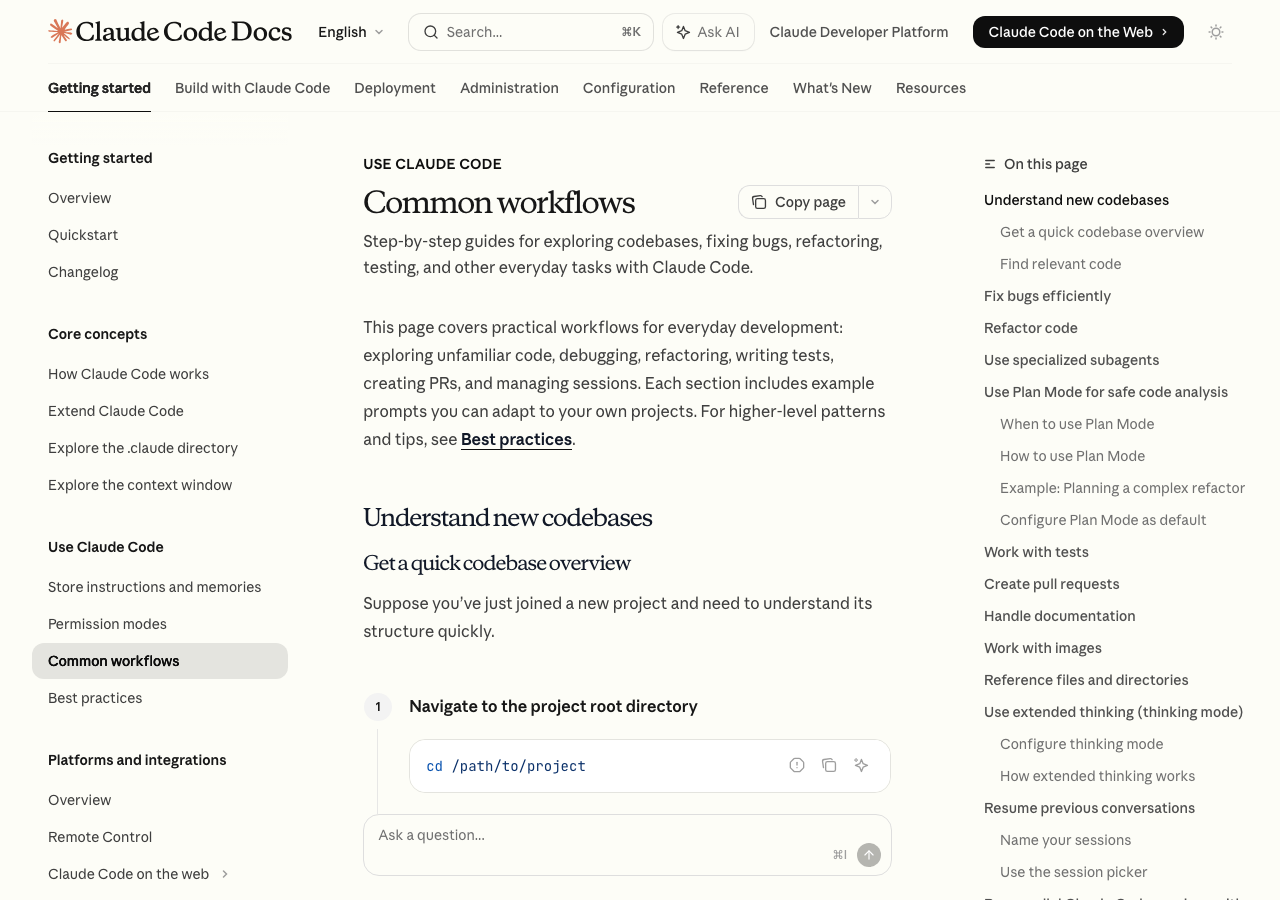The image size is (1280, 900).
Task: Switch to the Deployment tab
Action: (395, 88)
